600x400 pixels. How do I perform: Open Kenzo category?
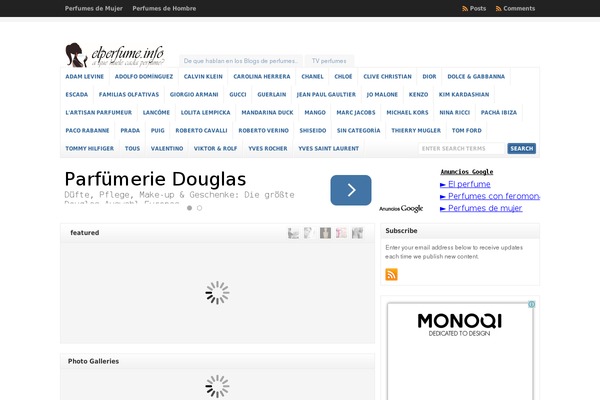click(x=418, y=95)
